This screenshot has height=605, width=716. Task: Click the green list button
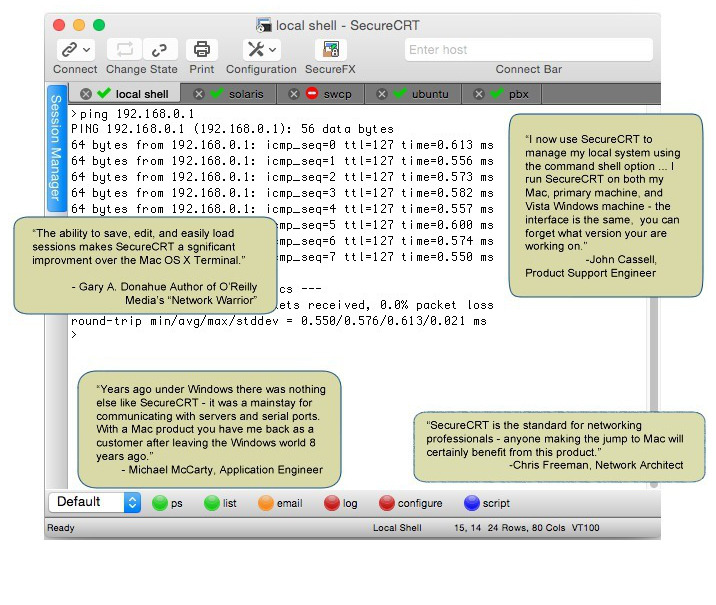click(212, 503)
